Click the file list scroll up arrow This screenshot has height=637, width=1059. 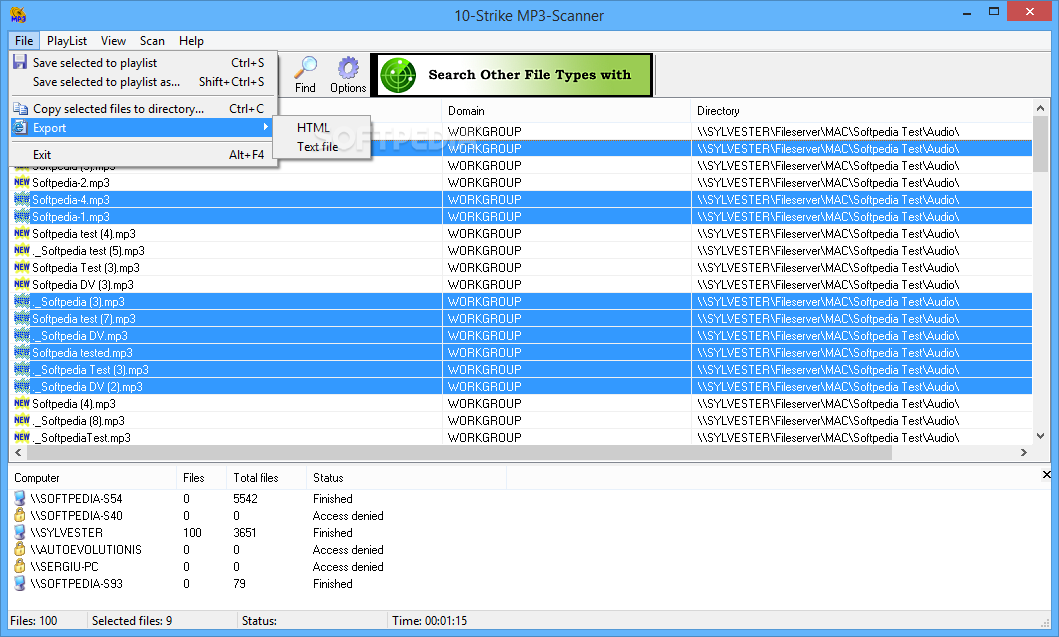pyautogui.click(x=1040, y=108)
